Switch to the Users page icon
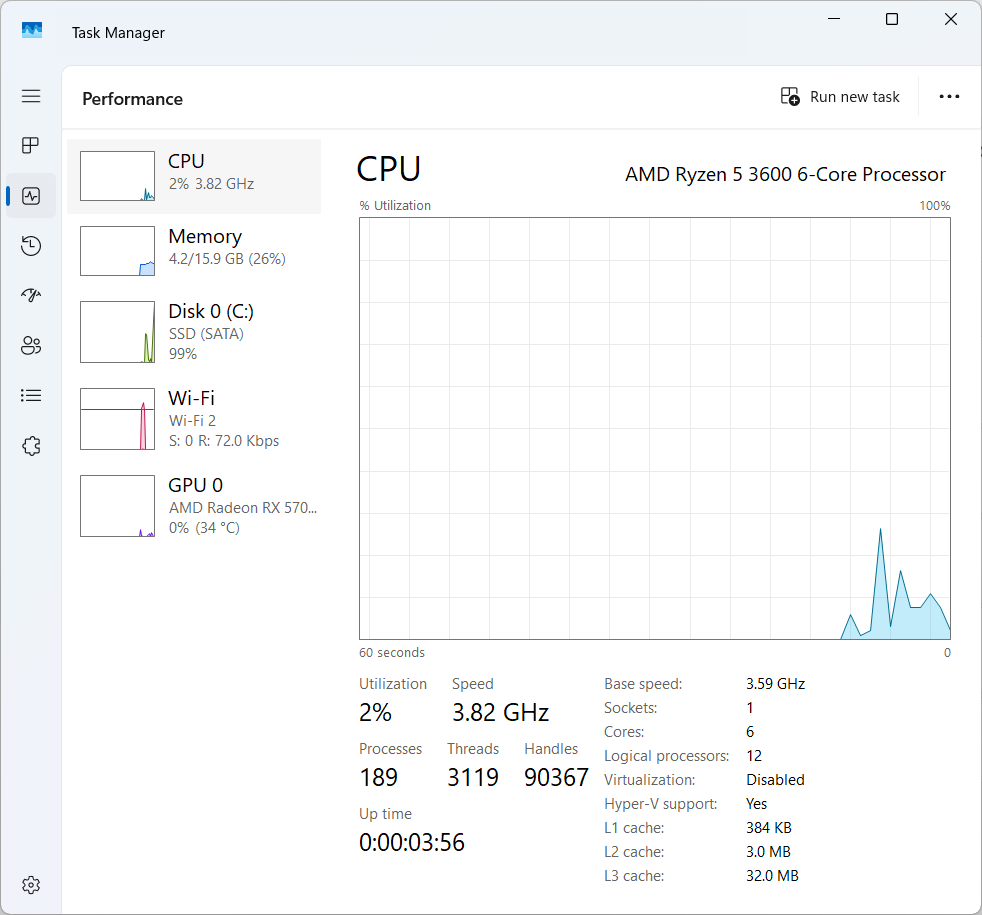 [x=31, y=346]
